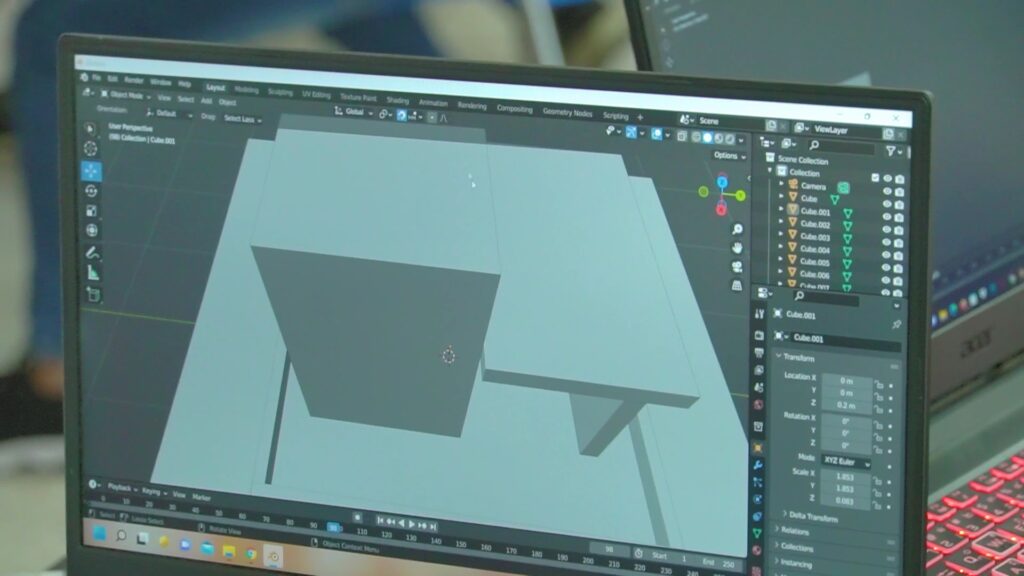Expand Cube.004 in the outliner

tap(780, 248)
